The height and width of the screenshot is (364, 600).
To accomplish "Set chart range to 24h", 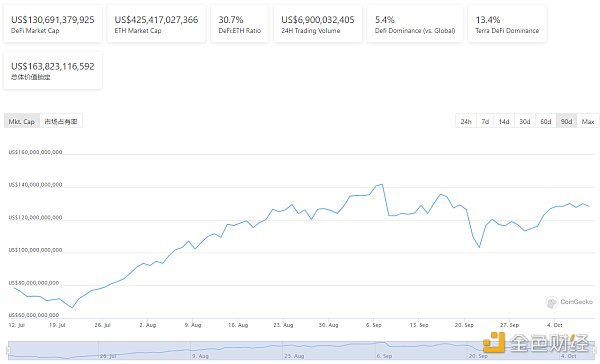I will [x=466, y=121].
